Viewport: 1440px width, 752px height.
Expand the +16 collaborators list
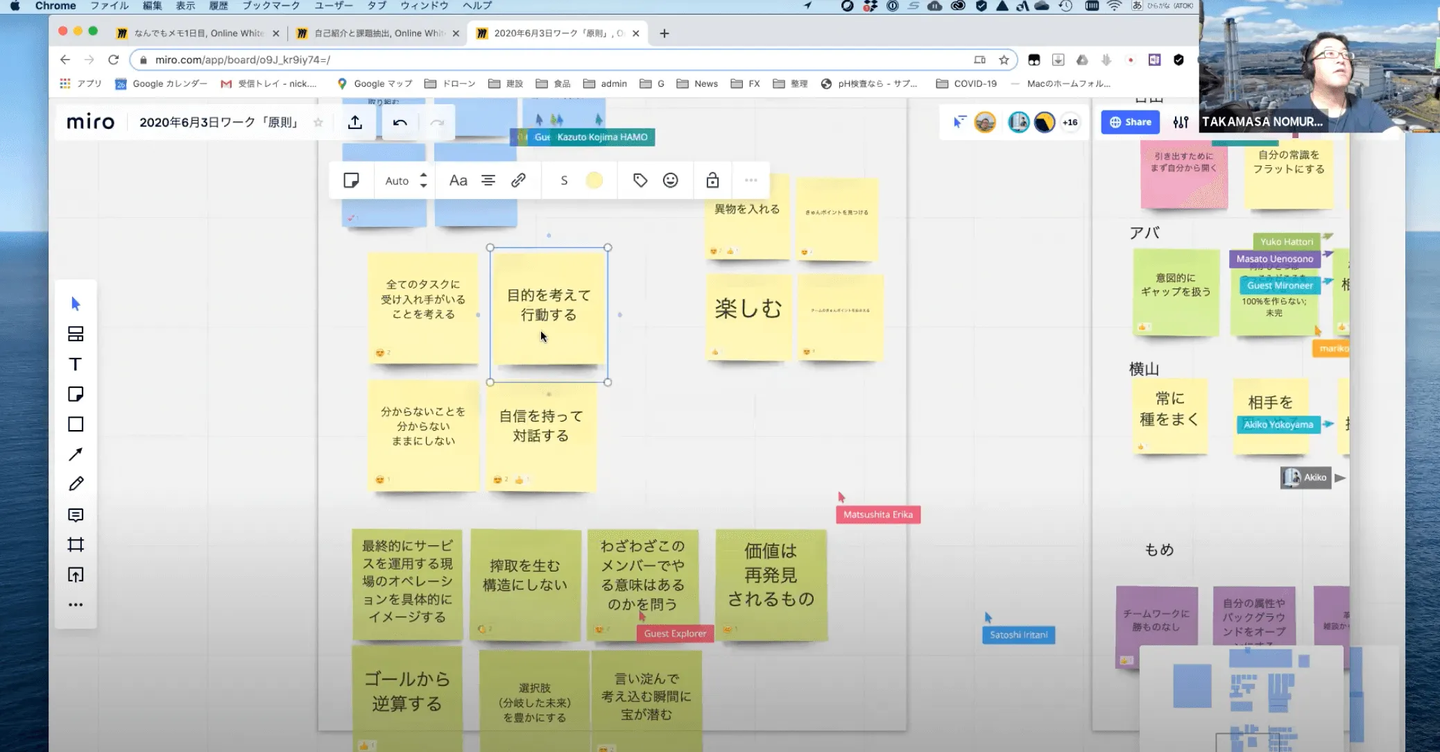click(x=1070, y=122)
